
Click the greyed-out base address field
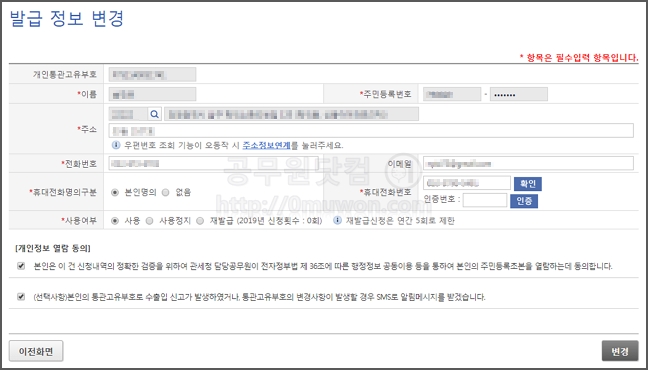point(291,114)
